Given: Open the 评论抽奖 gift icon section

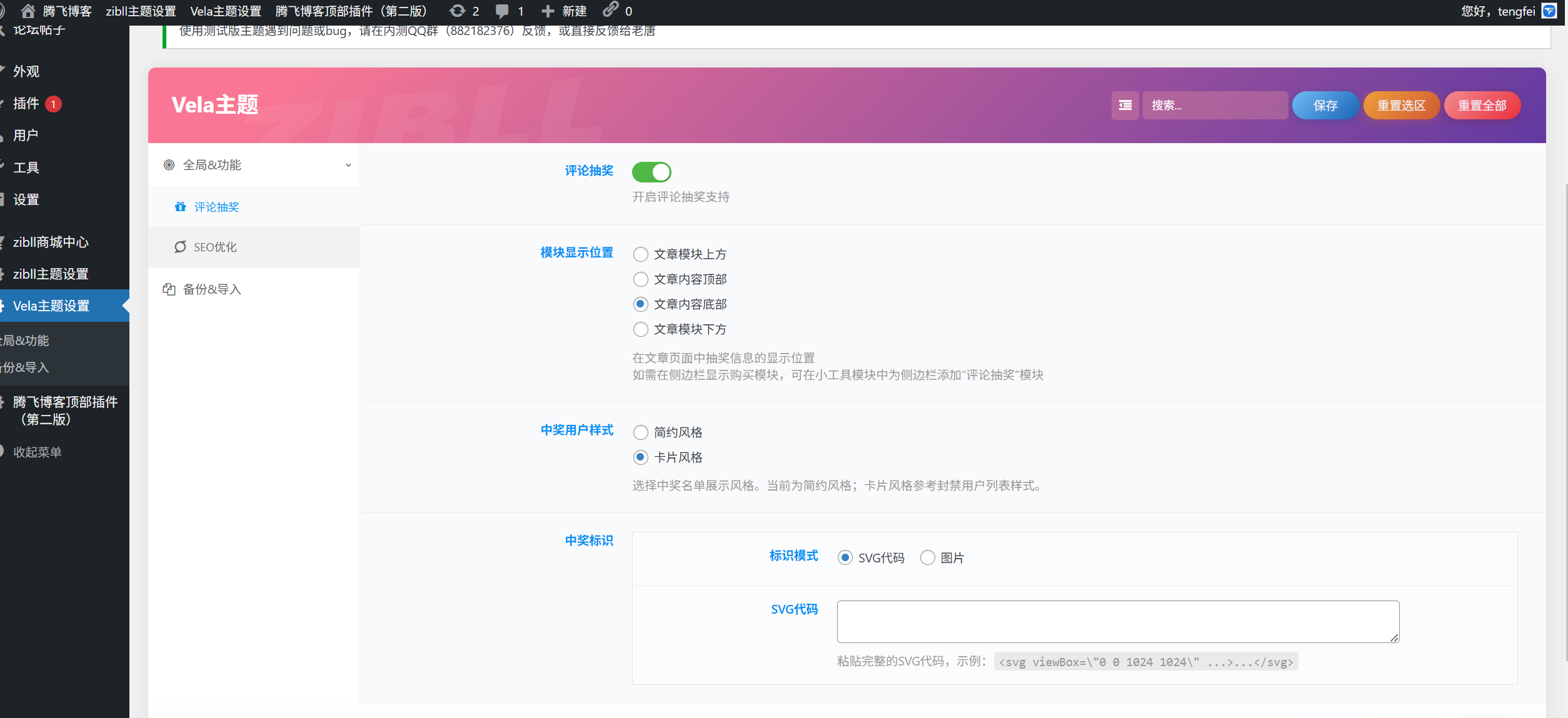Looking at the screenshot, I should 181,207.
